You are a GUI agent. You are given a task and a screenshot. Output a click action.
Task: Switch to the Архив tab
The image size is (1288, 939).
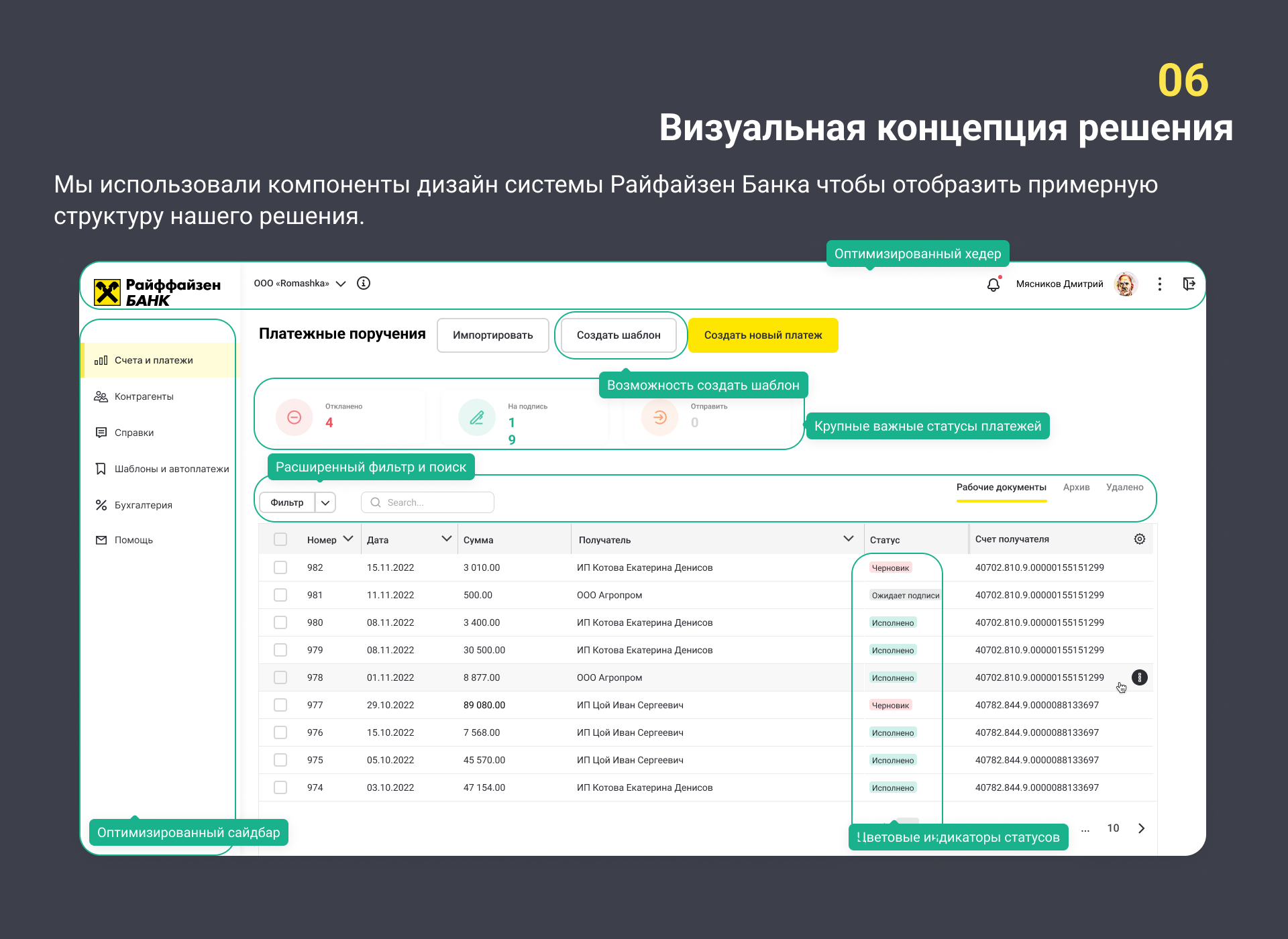tap(1076, 488)
